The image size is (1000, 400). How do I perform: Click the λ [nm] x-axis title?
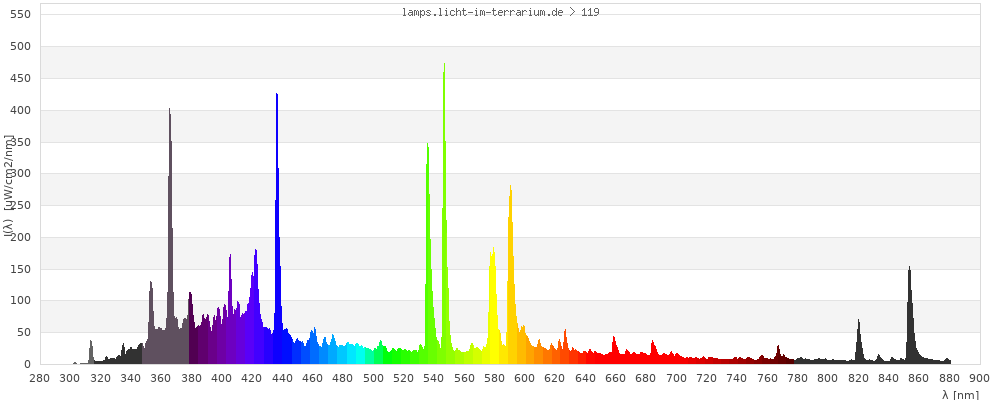click(960, 394)
